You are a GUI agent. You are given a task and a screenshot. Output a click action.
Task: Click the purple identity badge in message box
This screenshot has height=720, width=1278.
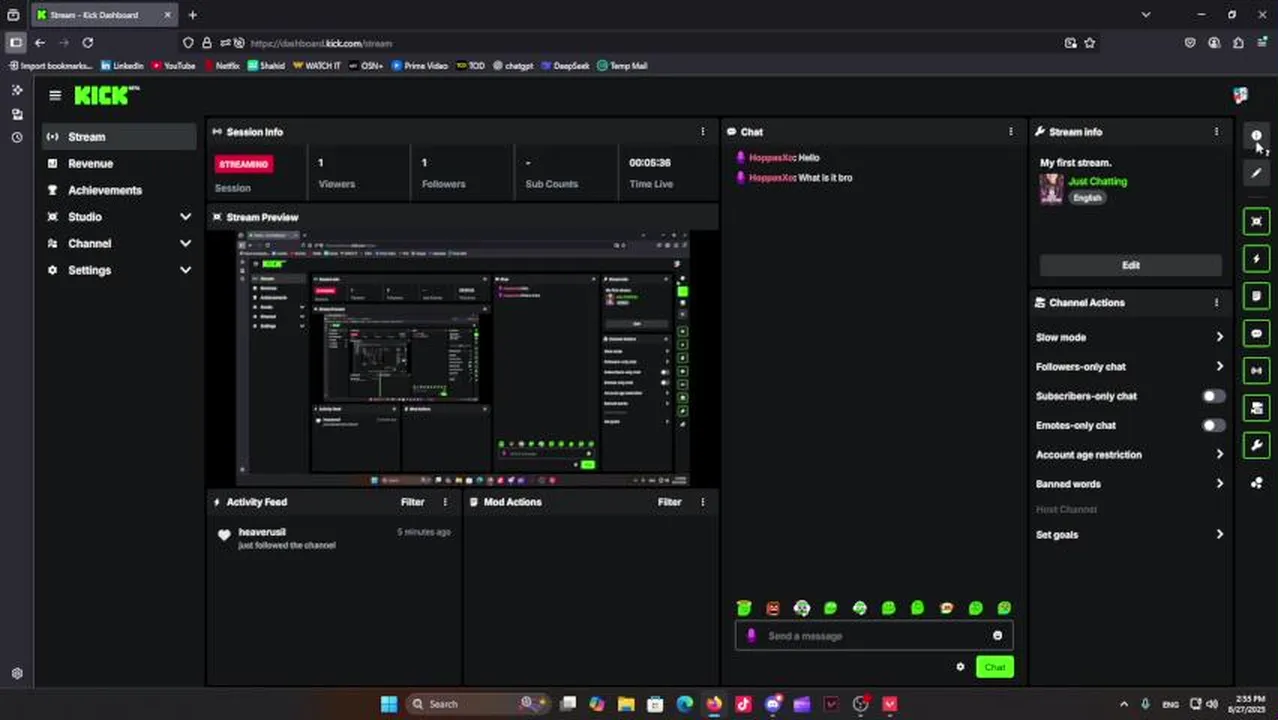pos(751,636)
